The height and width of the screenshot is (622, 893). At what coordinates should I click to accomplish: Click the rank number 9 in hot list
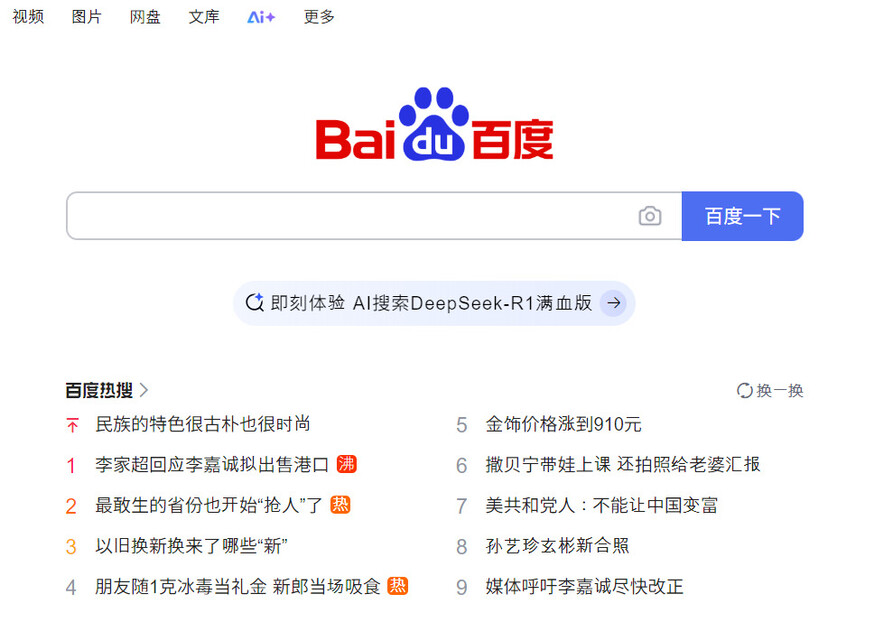[462, 587]
